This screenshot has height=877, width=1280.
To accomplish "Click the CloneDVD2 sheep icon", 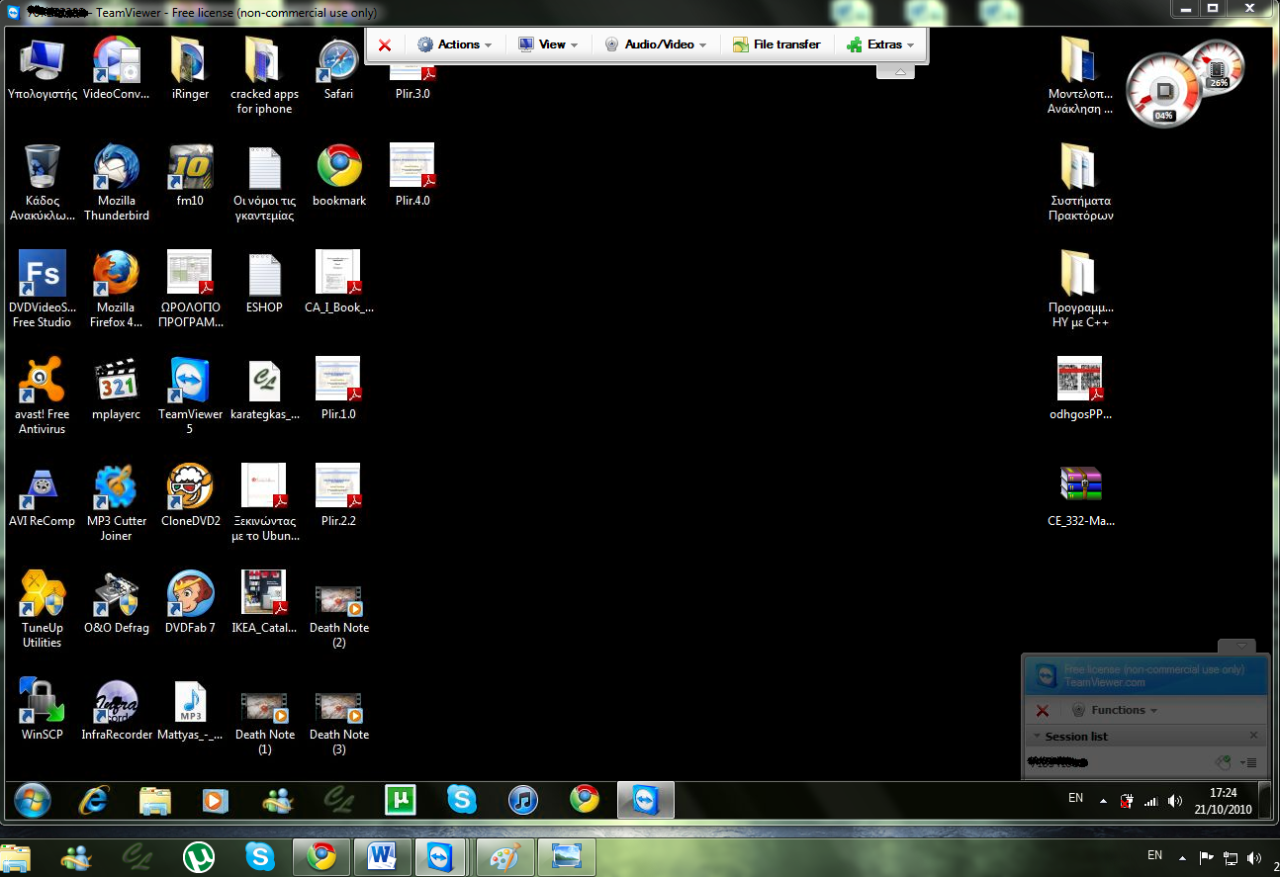I will (x=190, y=487).
